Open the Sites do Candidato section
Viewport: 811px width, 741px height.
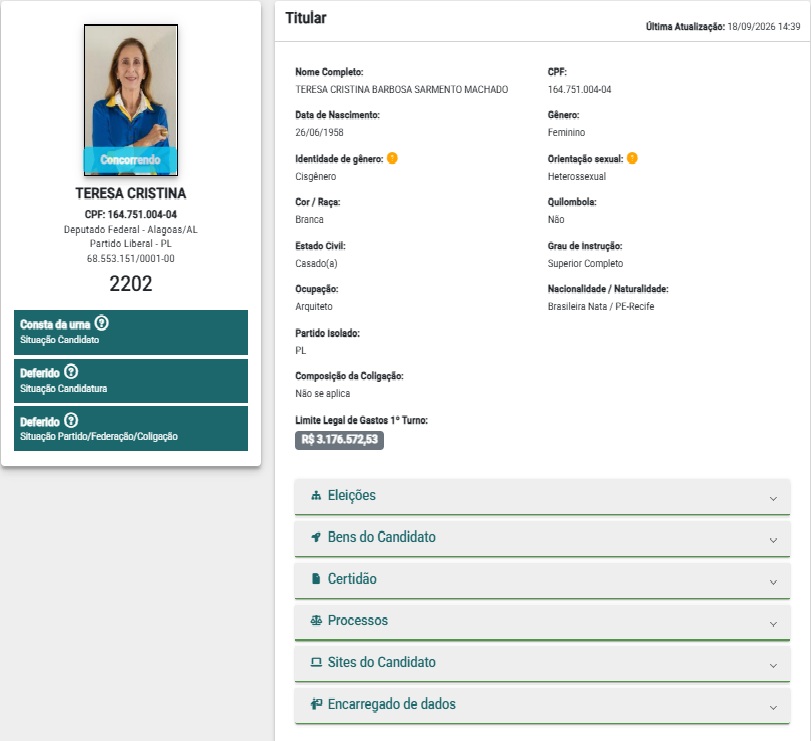click(542, 663)
